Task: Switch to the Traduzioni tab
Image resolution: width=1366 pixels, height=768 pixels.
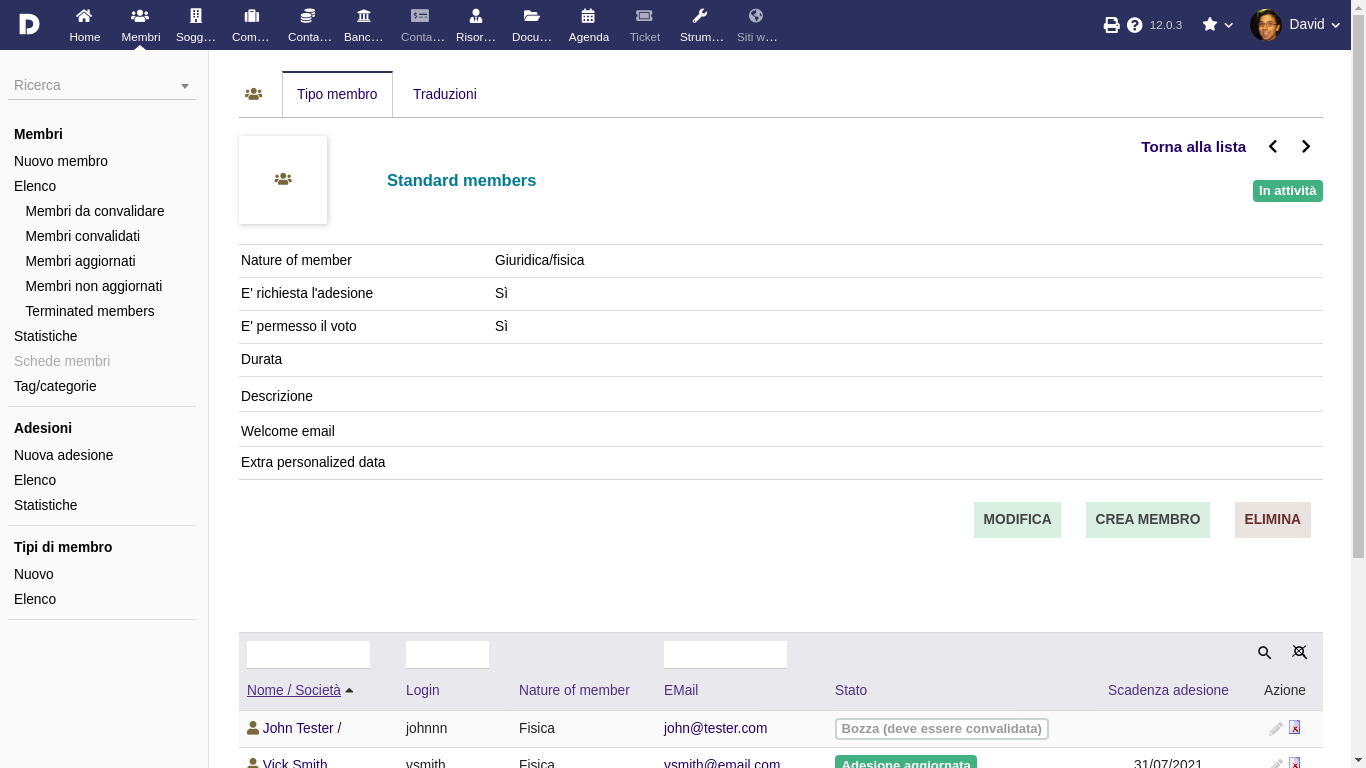Action: tap(445, 94)
